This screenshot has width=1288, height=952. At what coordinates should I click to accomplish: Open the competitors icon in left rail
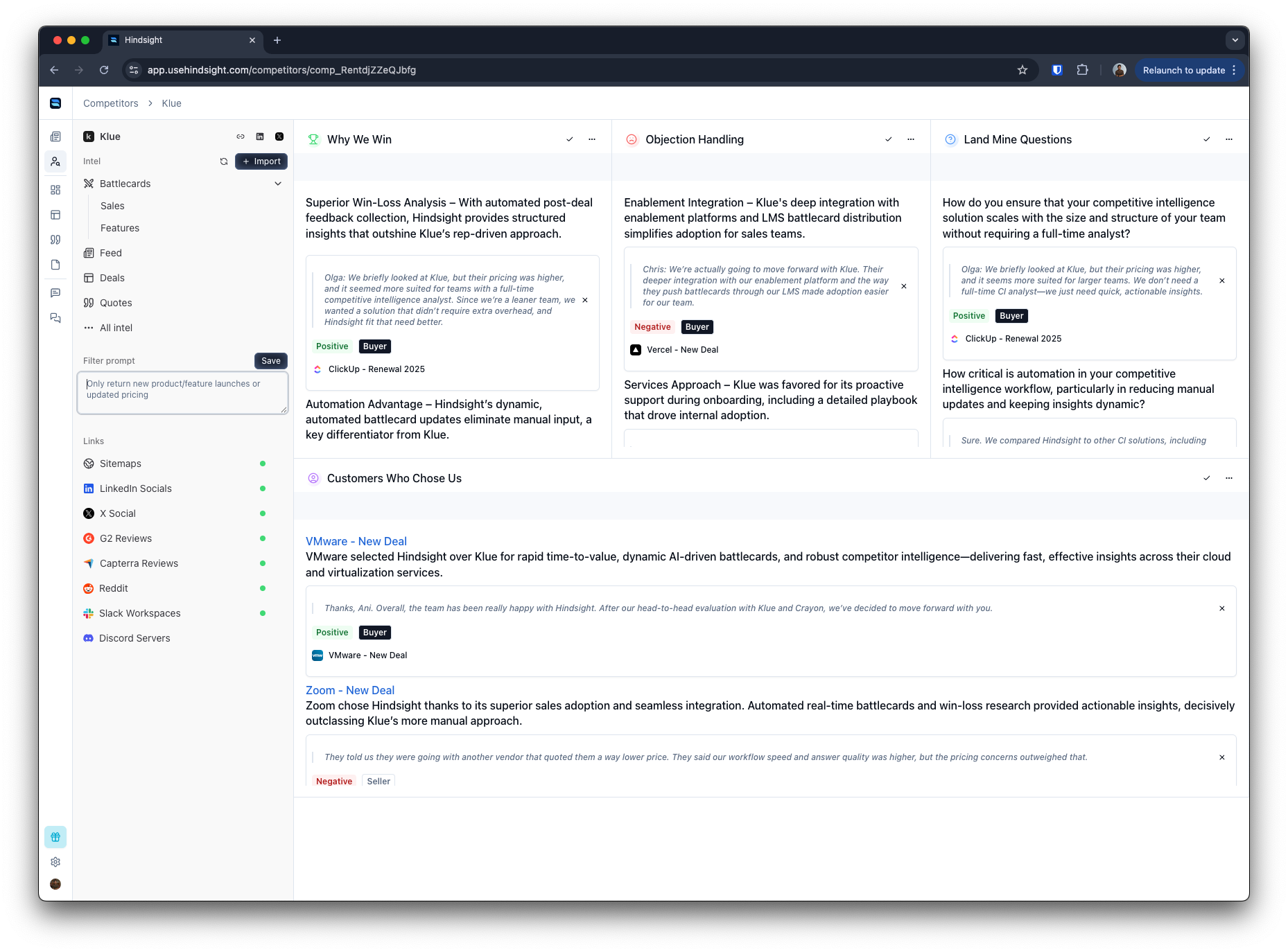point(55,161)
